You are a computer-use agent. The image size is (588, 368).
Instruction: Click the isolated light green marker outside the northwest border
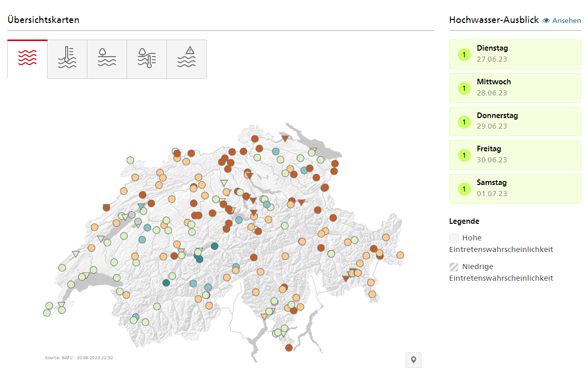[x=130, y=160]
